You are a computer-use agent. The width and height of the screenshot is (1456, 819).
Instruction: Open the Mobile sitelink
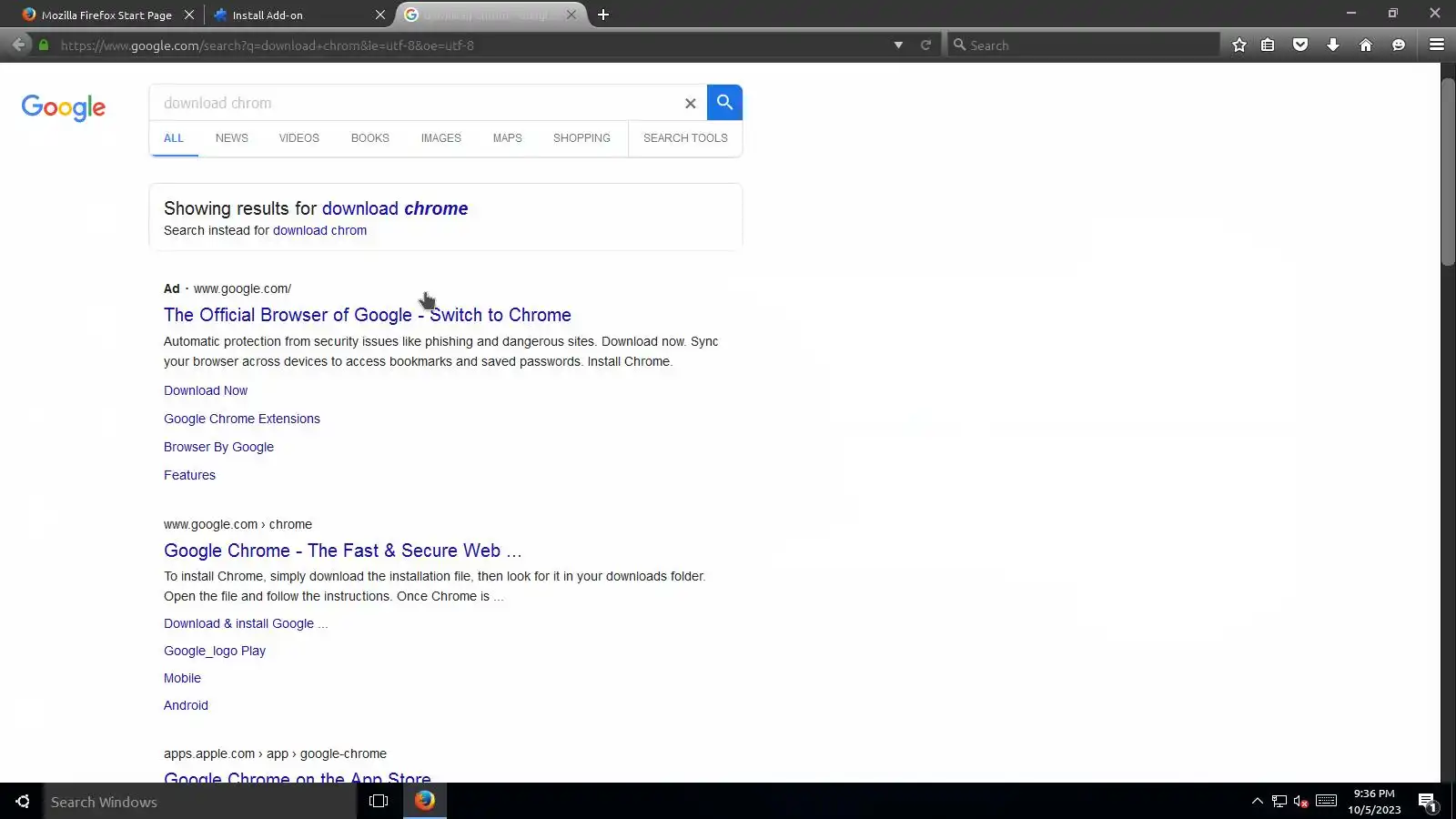click(182, 678)
